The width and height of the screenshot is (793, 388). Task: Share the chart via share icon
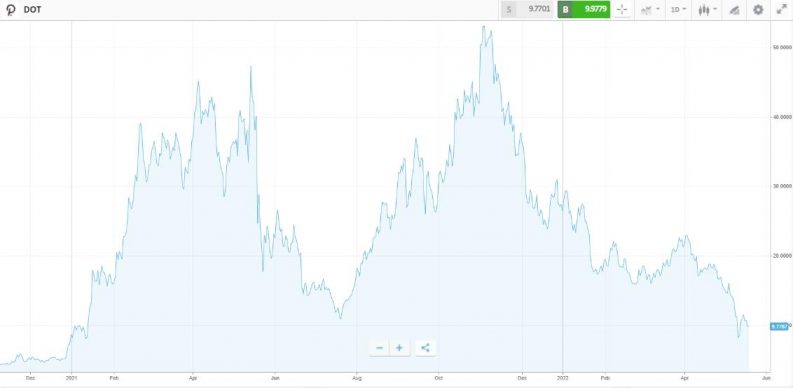pyautogui.click(x=425, y=348)
